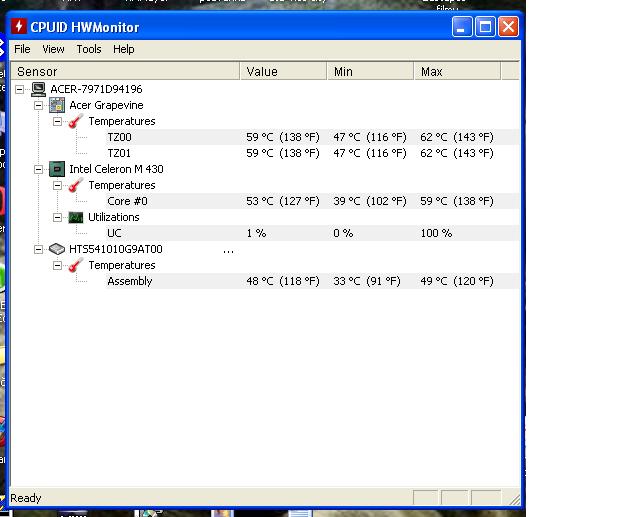Image resolution: width=640 pixels, height=517 pixels.
Task: Click the UC max value 100 %
Action: tap(436, 233)
